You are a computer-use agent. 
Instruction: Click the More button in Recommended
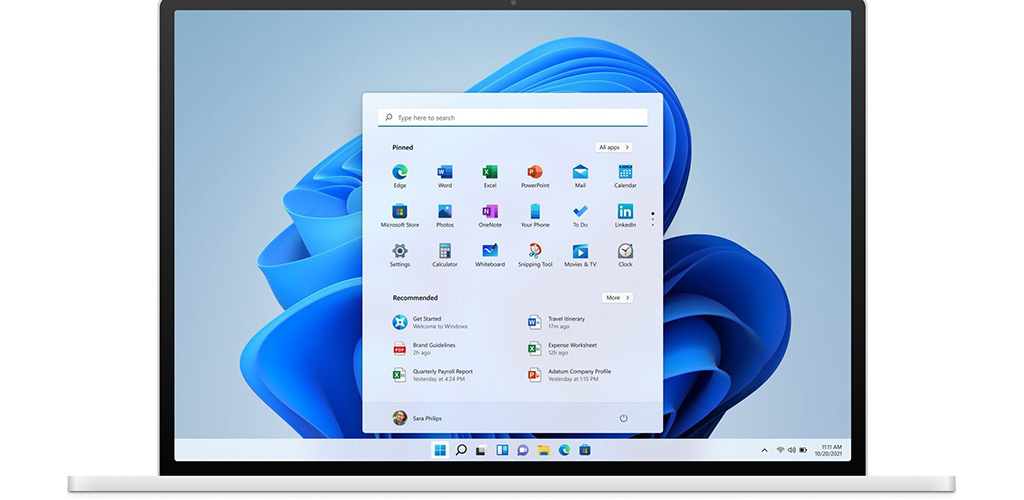617,298
